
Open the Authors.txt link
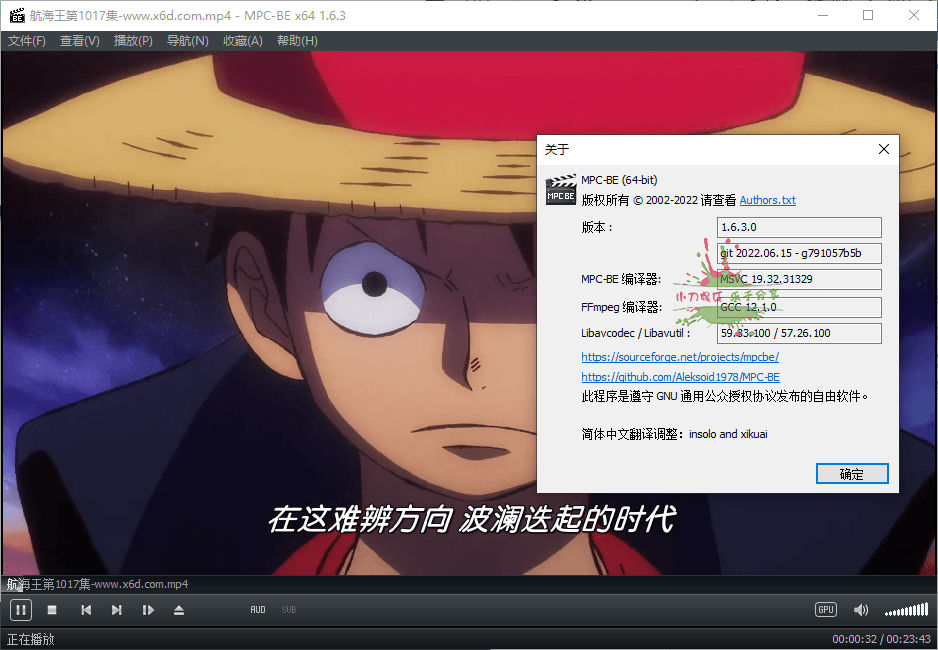pos(767,200)
